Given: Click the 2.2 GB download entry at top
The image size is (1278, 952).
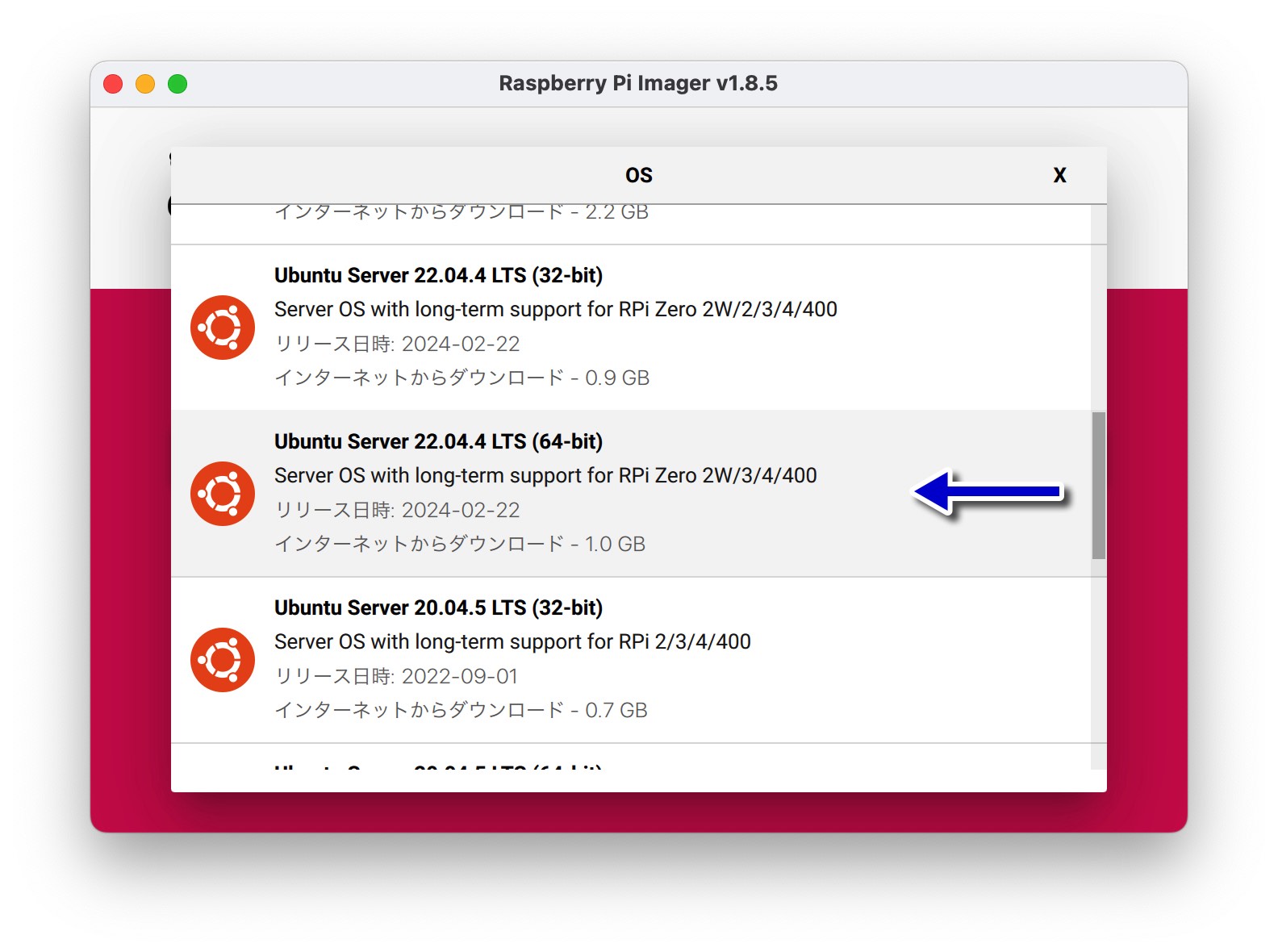Looking at the screenshot, I should point(461,212).
